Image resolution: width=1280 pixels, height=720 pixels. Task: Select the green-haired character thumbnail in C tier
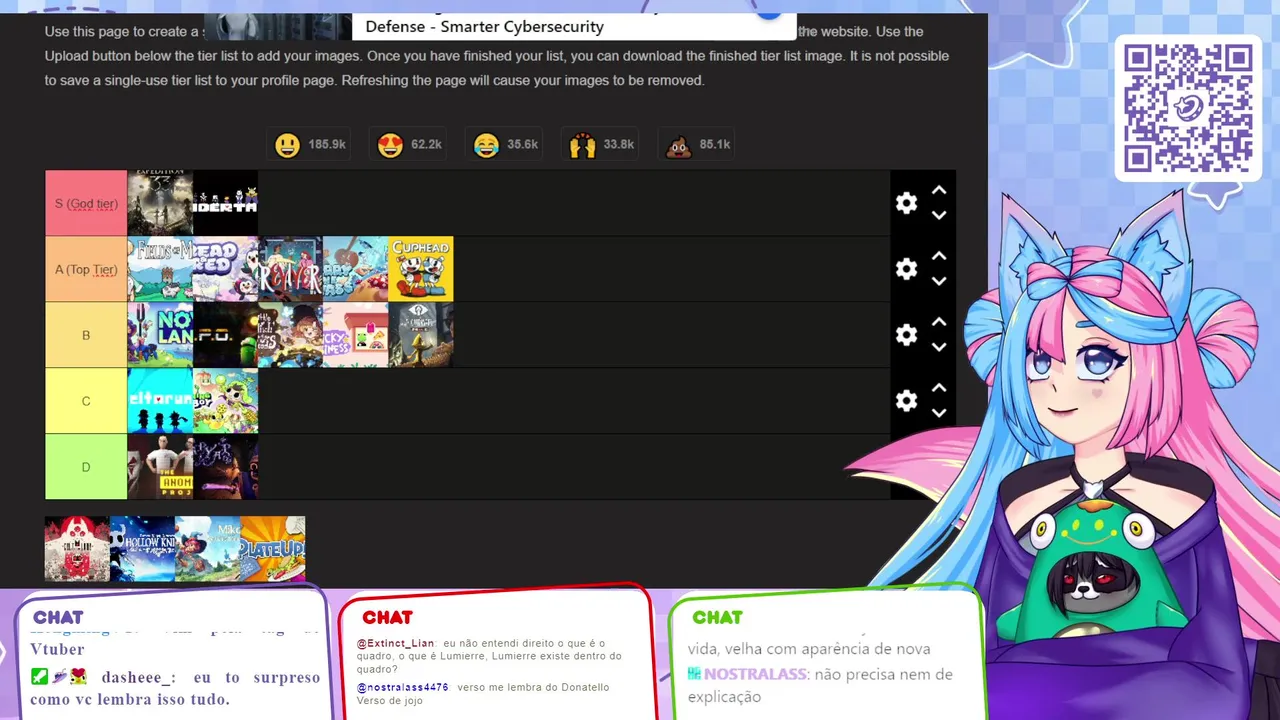click(225, 401)
